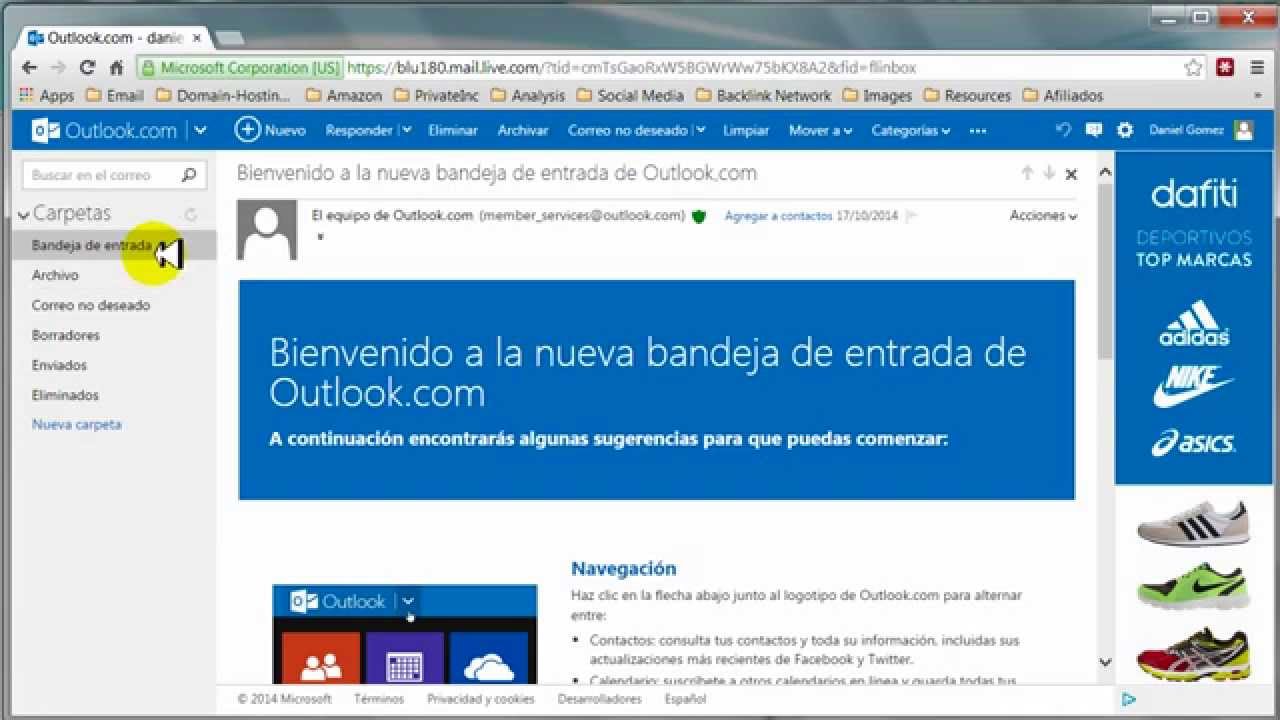Click the Términos footer link
The image size is (1280, 720).
pos(379,699)
